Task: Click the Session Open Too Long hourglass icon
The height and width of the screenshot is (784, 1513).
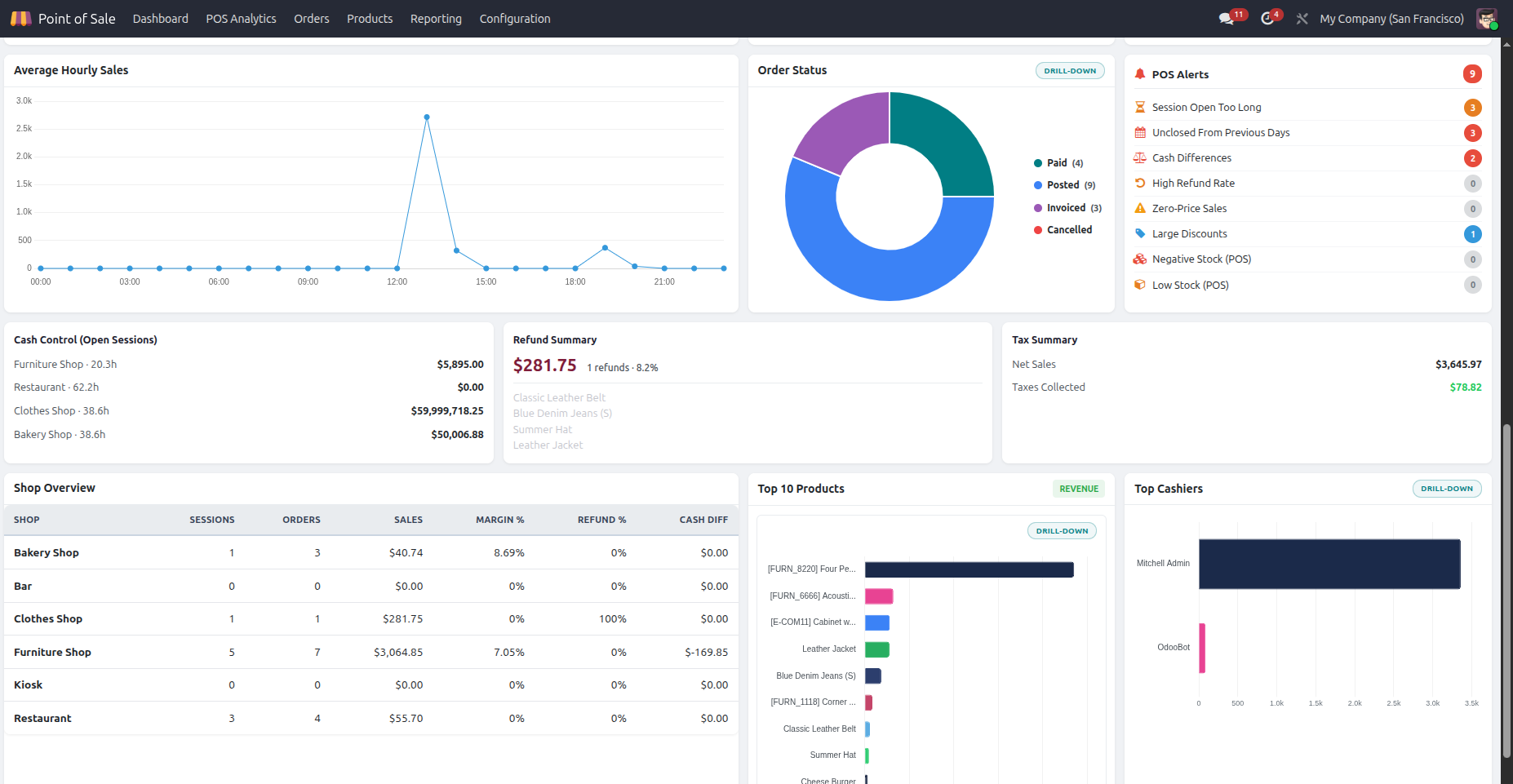Action: [x=1140, y=107]
